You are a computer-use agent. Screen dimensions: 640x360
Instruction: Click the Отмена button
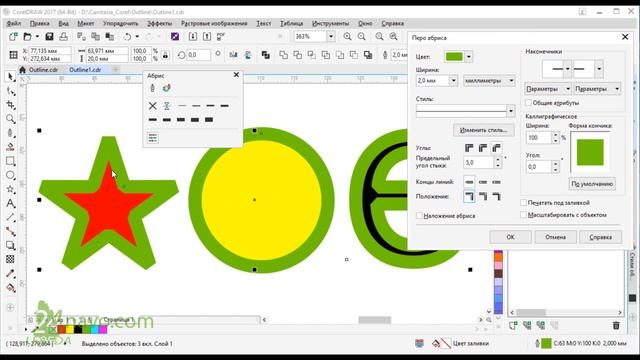(556, 237)
